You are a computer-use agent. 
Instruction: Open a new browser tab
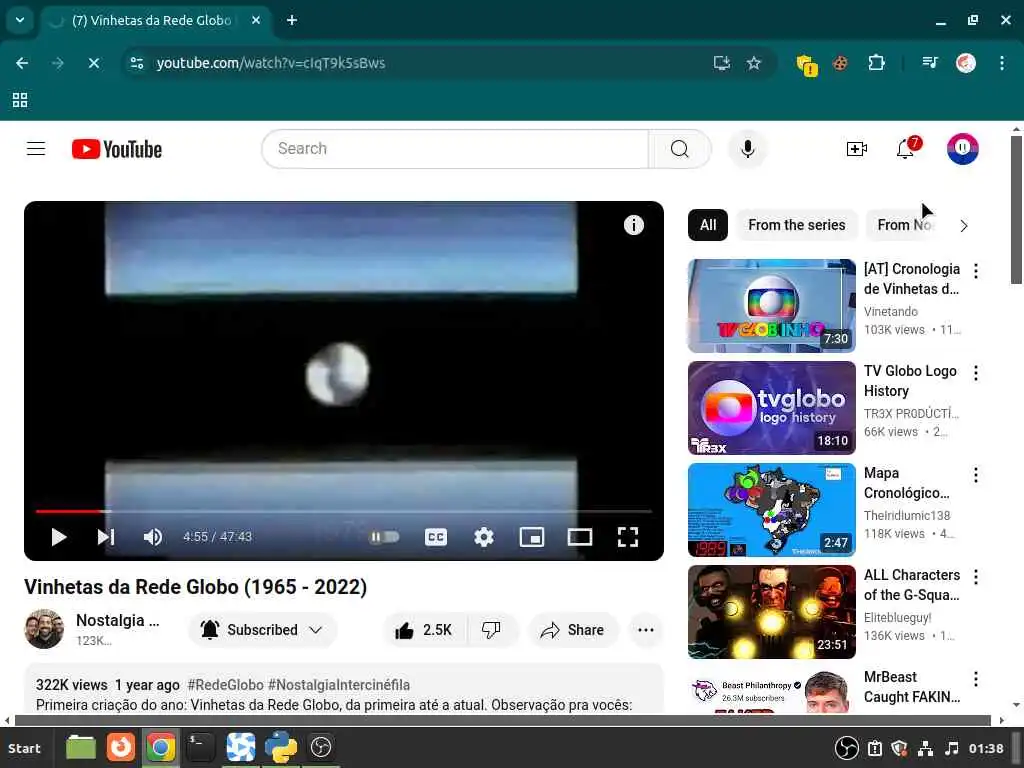(x=292, y=20)
